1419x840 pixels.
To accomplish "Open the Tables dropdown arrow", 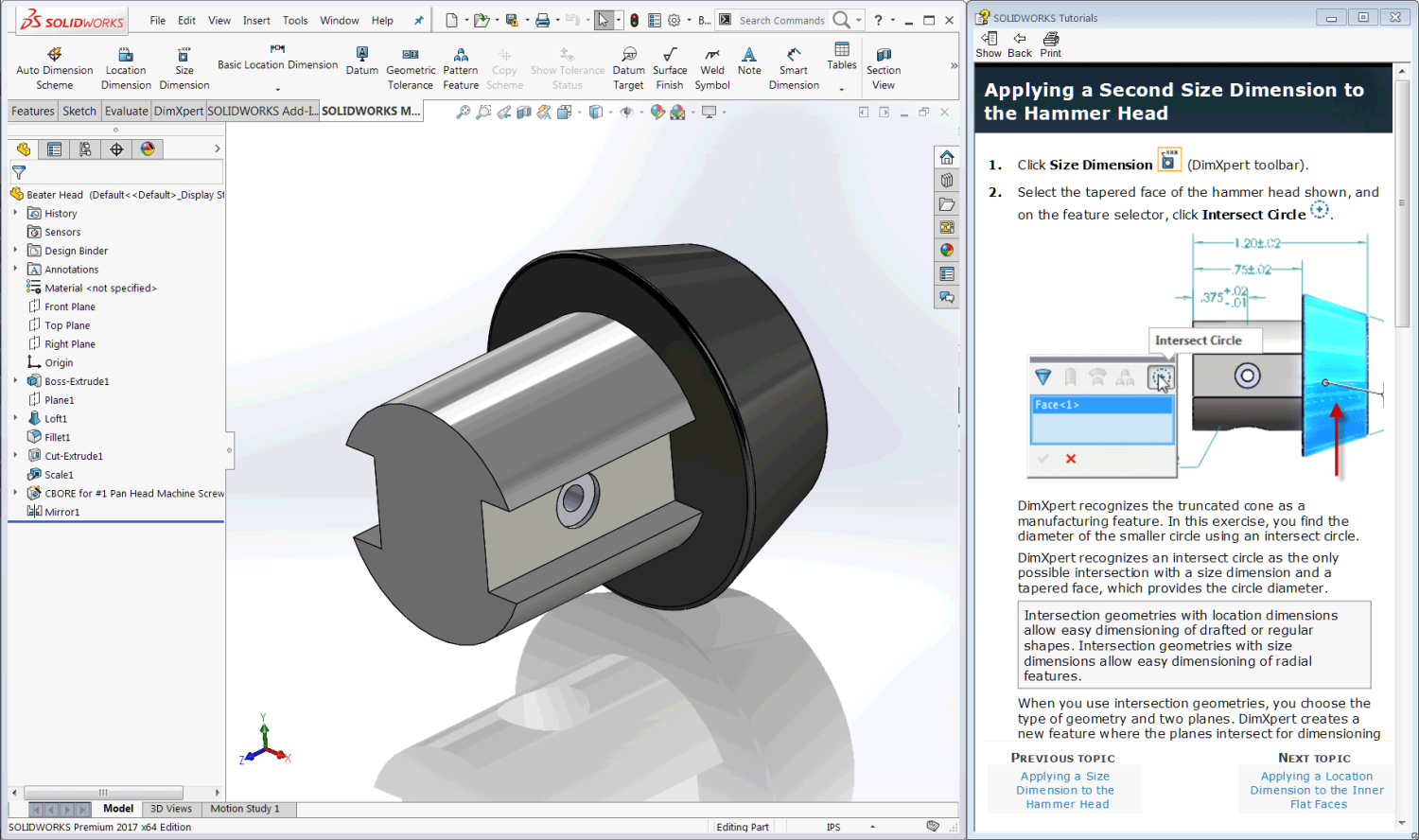I will pyautogui.click(x=841, y=89).
